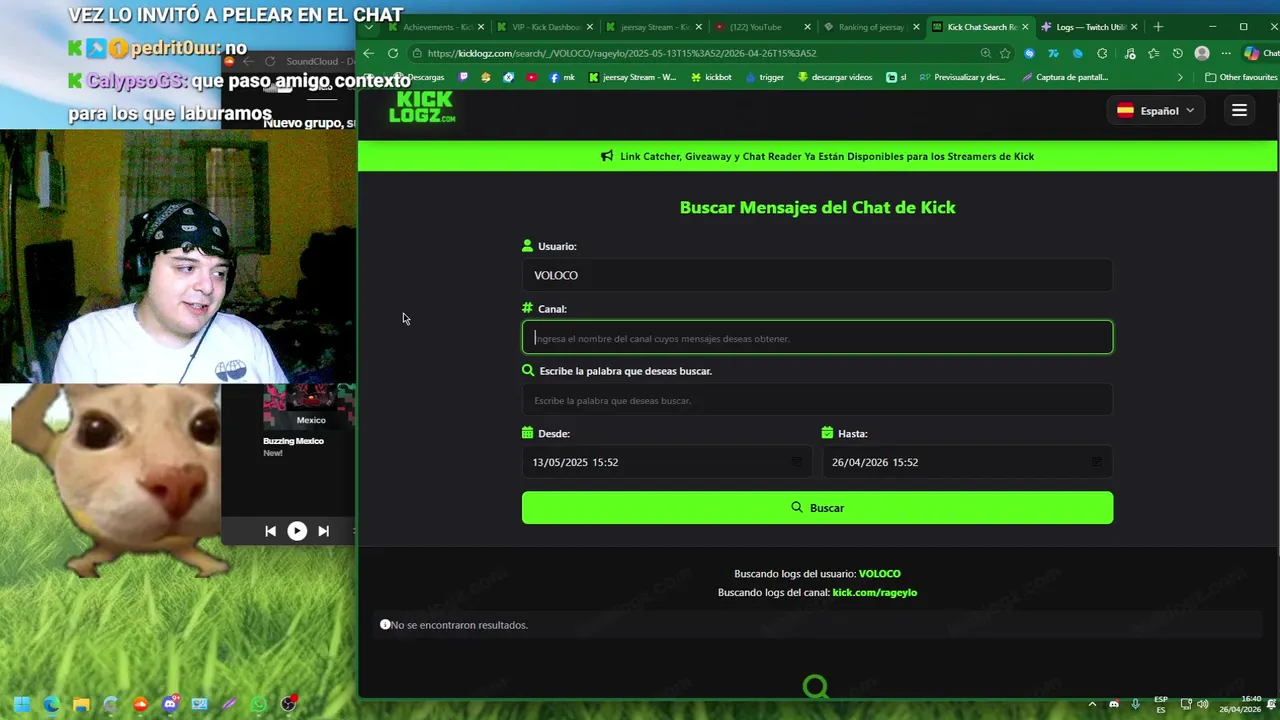Click the Buzzing Mexico playlist thumbnail

tap(309, 407)
